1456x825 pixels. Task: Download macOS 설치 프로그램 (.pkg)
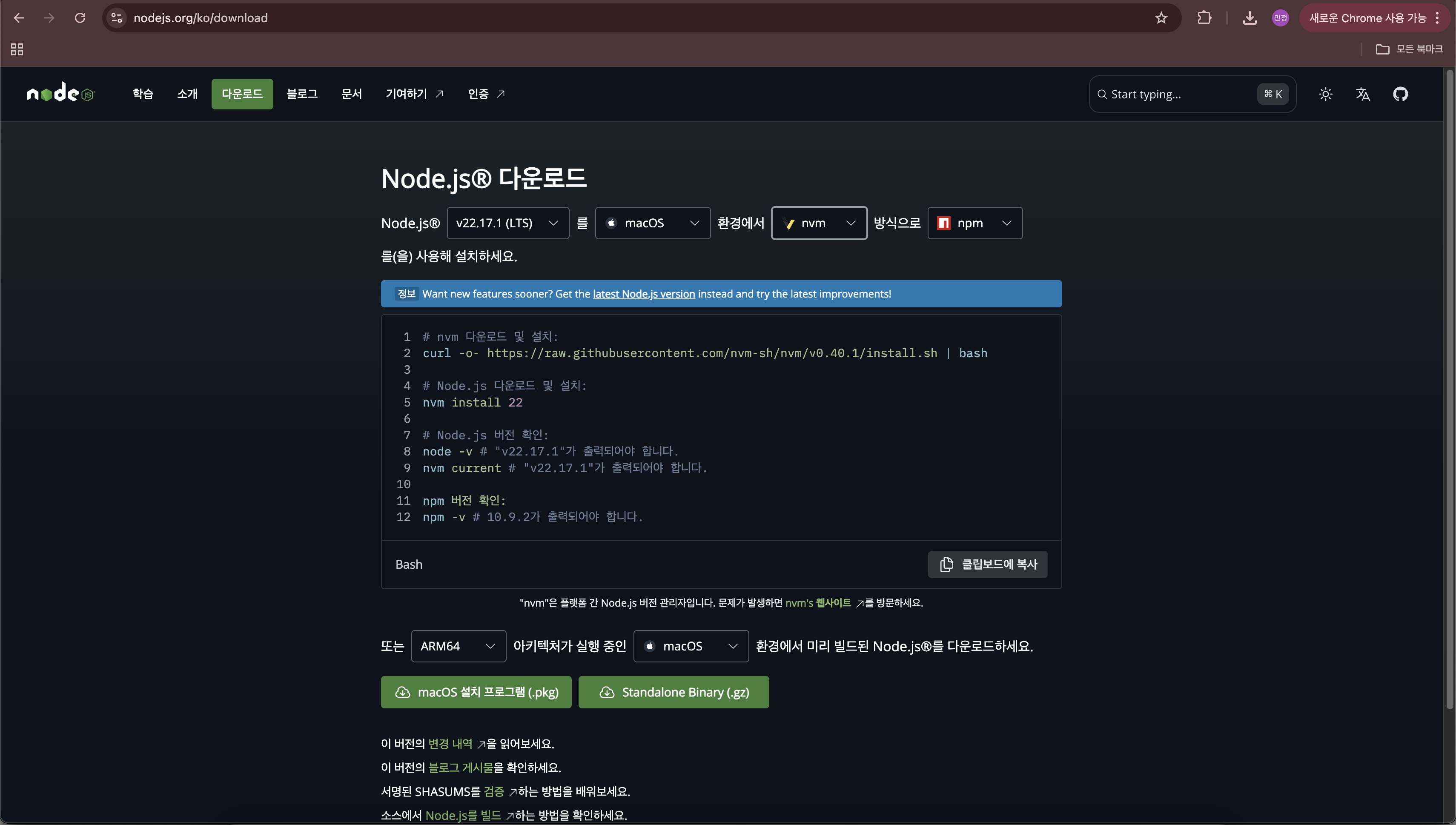[476, 692]
